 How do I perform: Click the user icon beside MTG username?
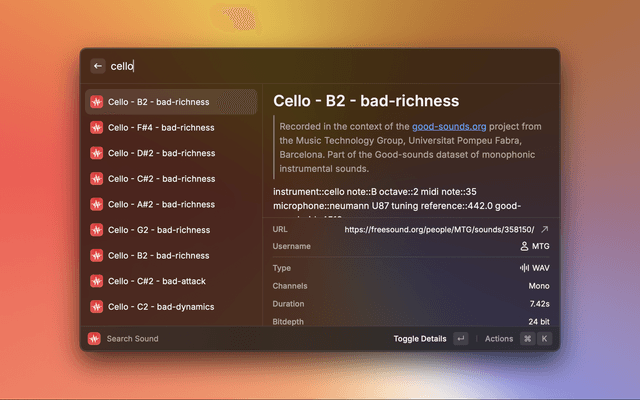coord(524,246)
